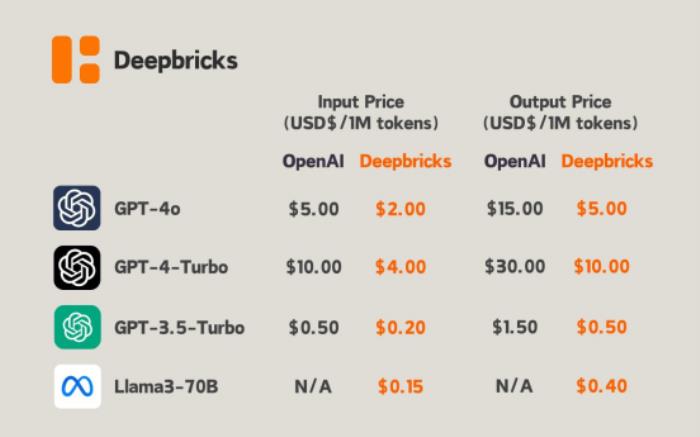This screenshot has height=437, width=700.
Task: Click the Deepbricks brand name text
Action: (176, 61)
